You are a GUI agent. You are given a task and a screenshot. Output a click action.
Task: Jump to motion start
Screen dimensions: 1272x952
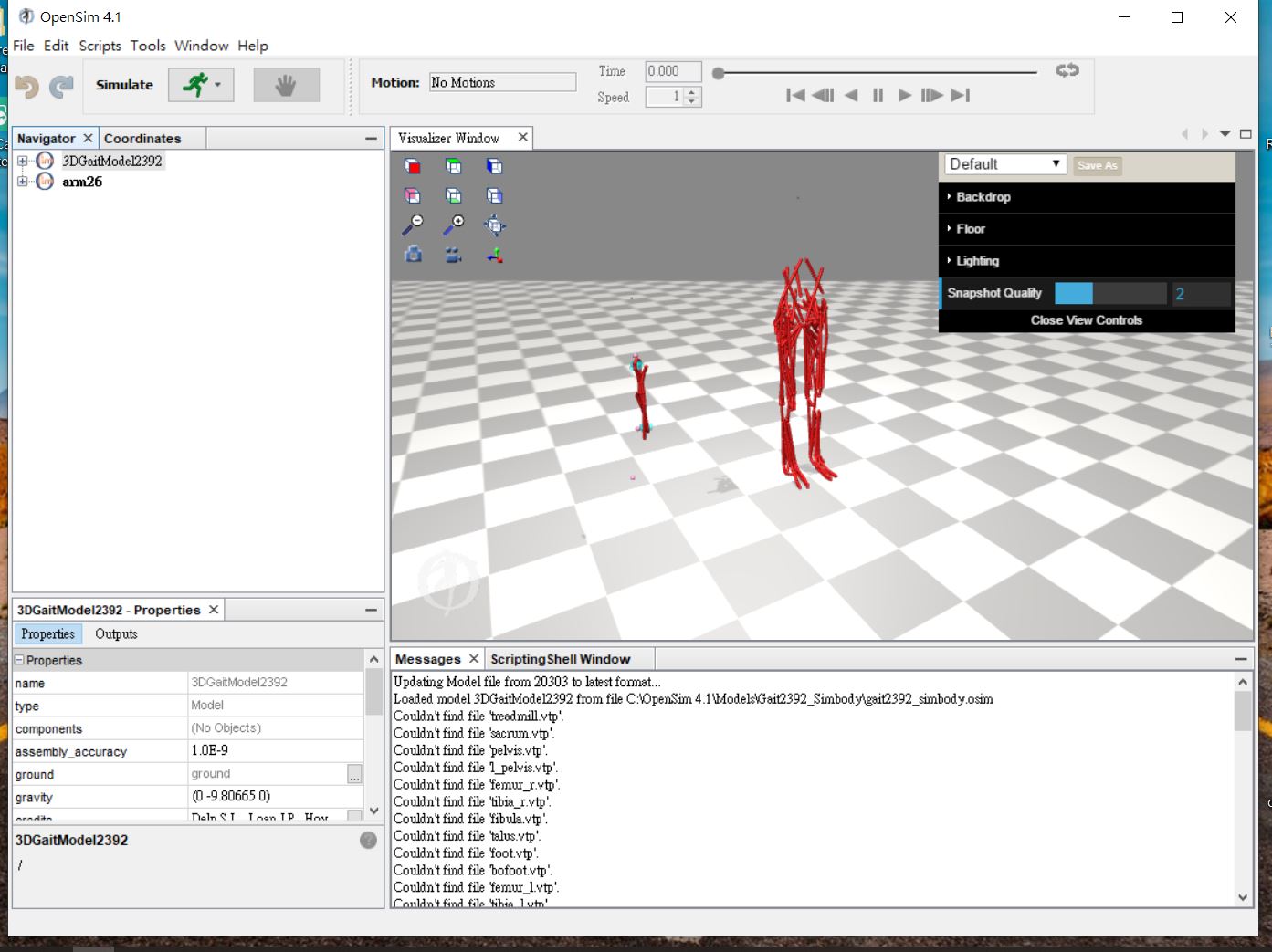point(795,95)
